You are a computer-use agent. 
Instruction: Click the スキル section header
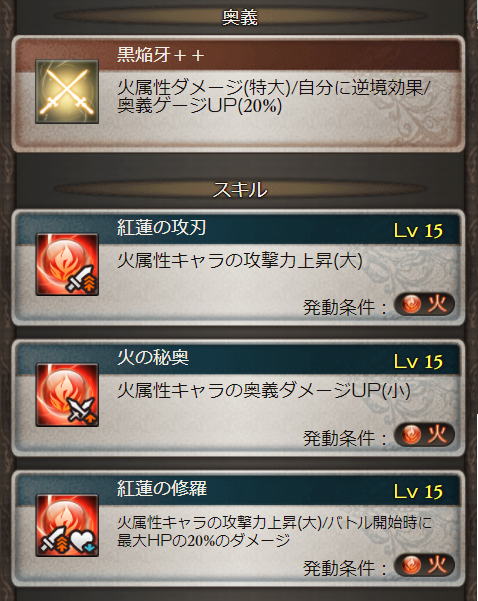click(240, 190)
